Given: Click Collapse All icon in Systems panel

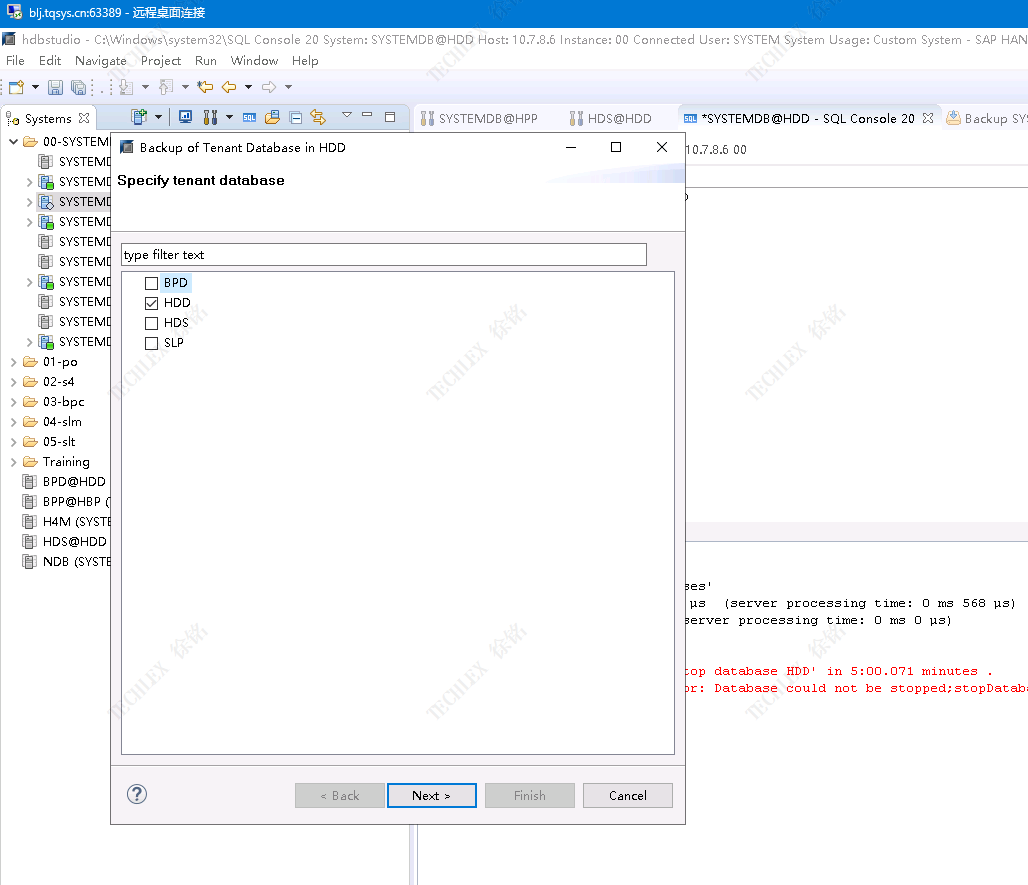Looking at the screenshot, I should pos(296,117).
